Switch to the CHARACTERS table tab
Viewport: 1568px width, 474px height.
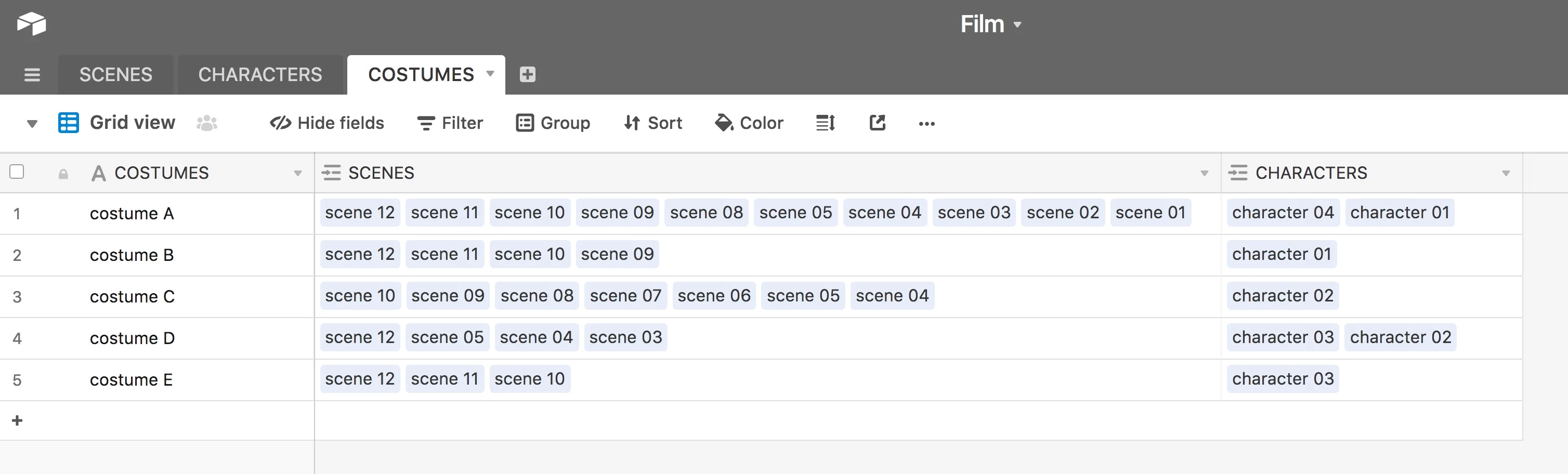tap(260, 75)
